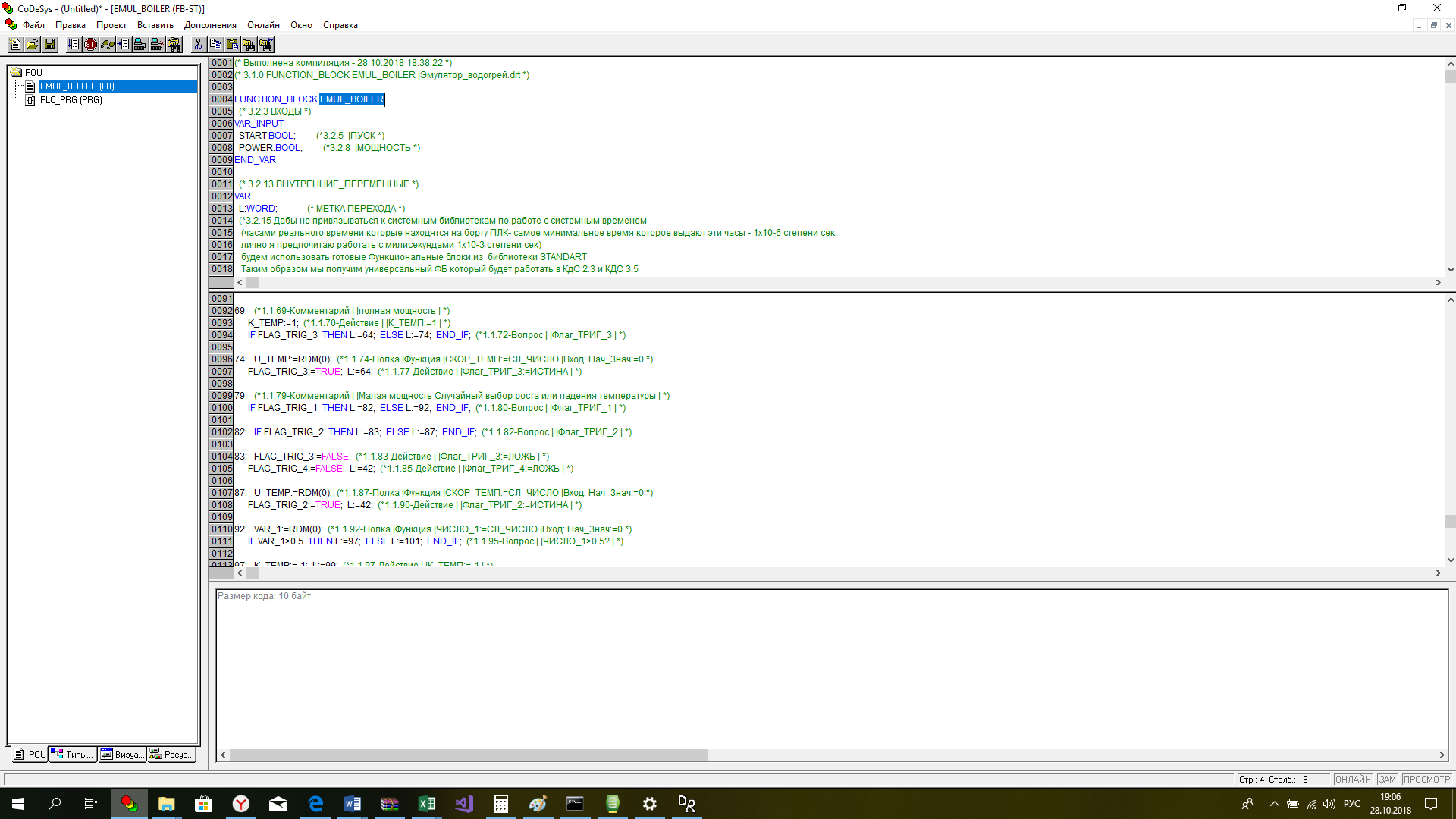
Task: Open the Онлайн menu
Action: (263, 25)
